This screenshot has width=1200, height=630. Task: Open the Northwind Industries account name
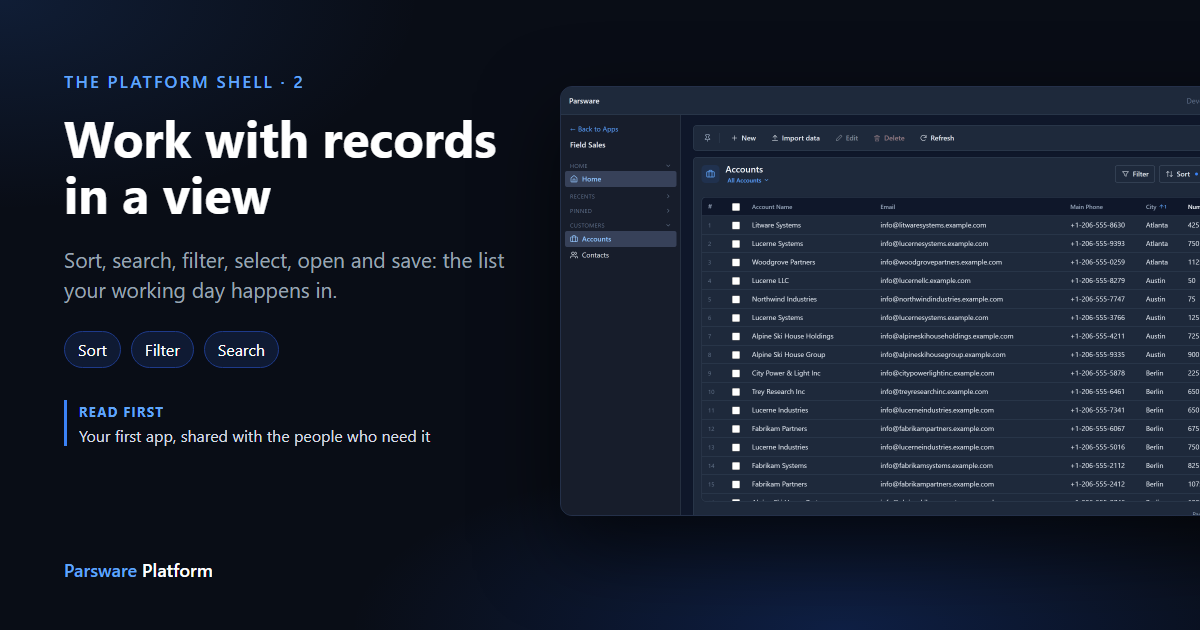pyautogui.click(x=784, y=299)
